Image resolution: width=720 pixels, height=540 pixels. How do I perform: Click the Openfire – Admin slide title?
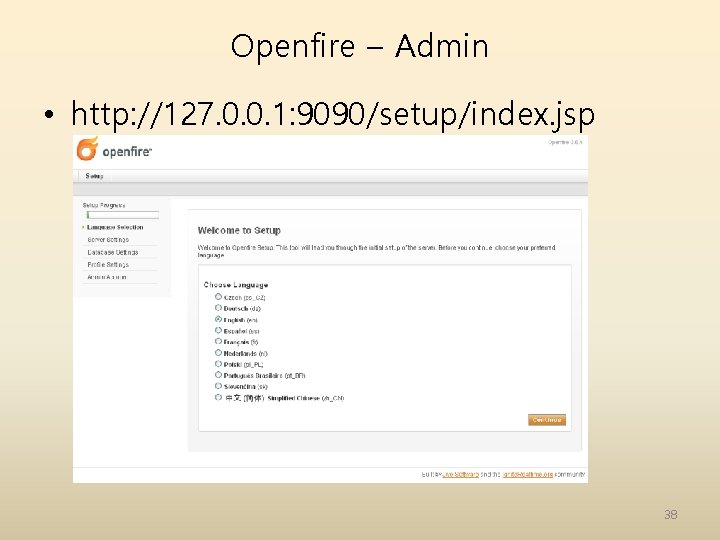click(360, 46)
